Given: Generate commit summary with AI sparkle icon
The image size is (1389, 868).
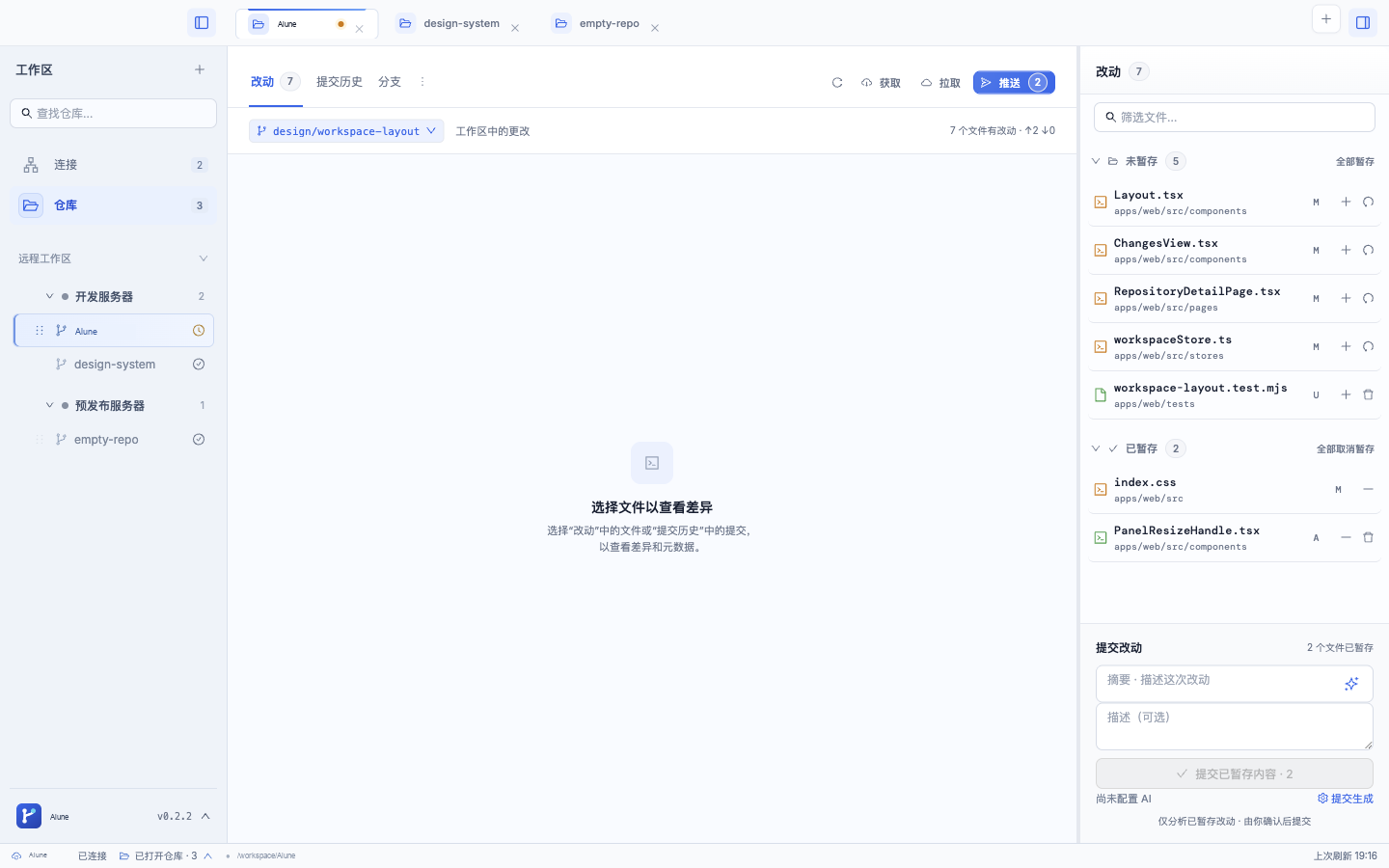Looking at the screenshot, I should tap(1351, 684).
